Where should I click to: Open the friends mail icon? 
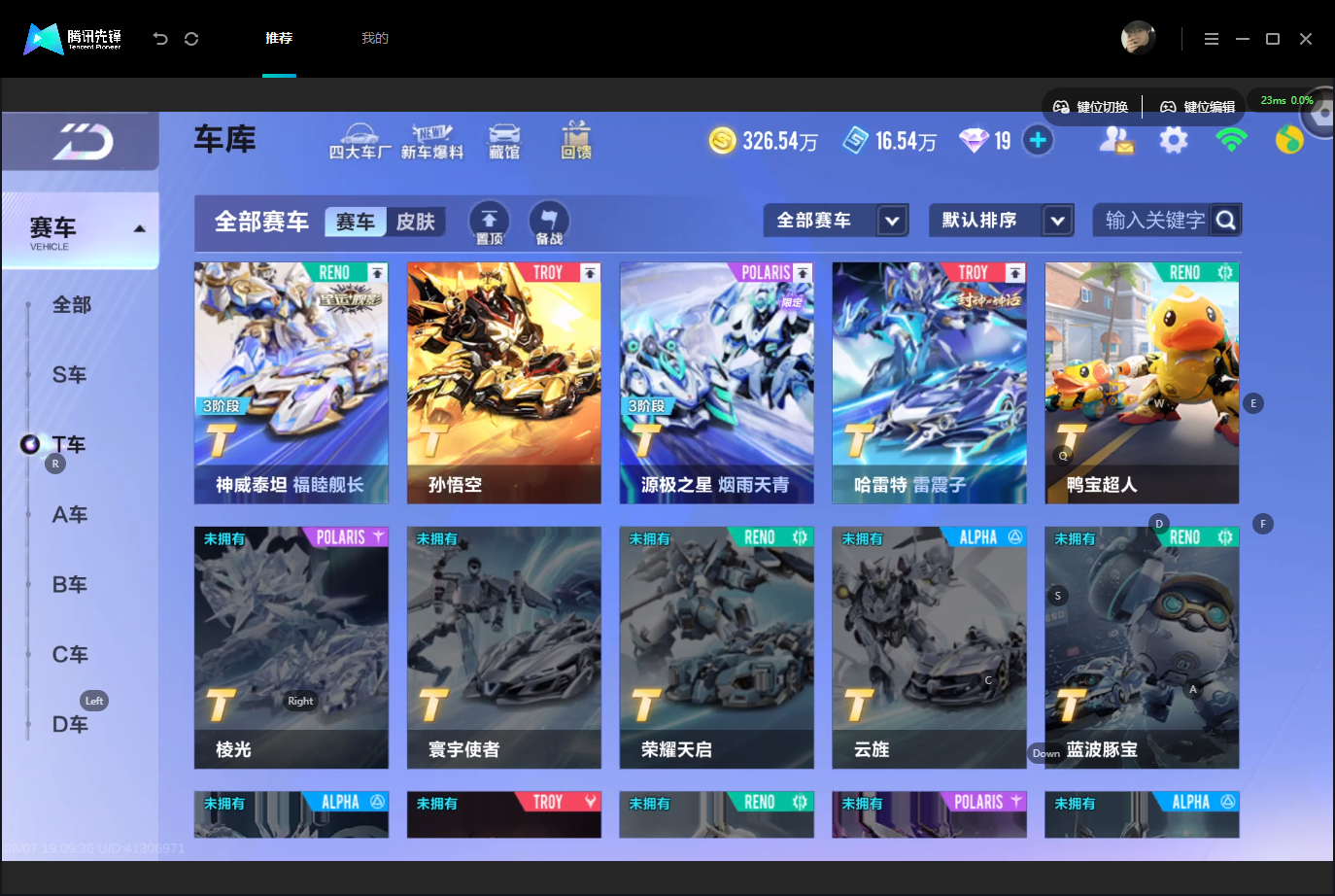1116,140
